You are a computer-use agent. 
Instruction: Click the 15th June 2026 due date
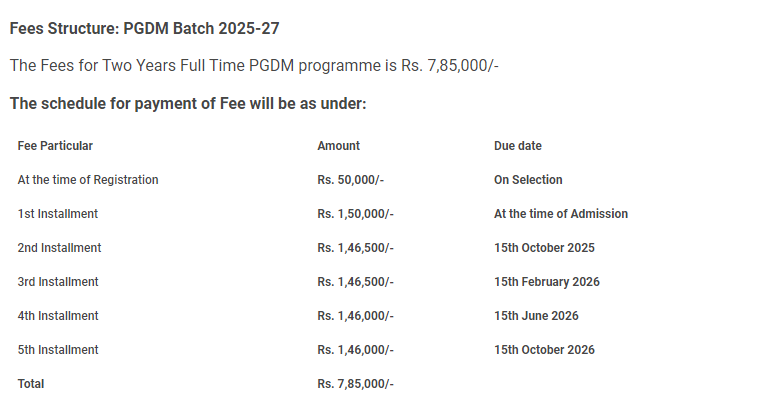[x=536, y=316]
